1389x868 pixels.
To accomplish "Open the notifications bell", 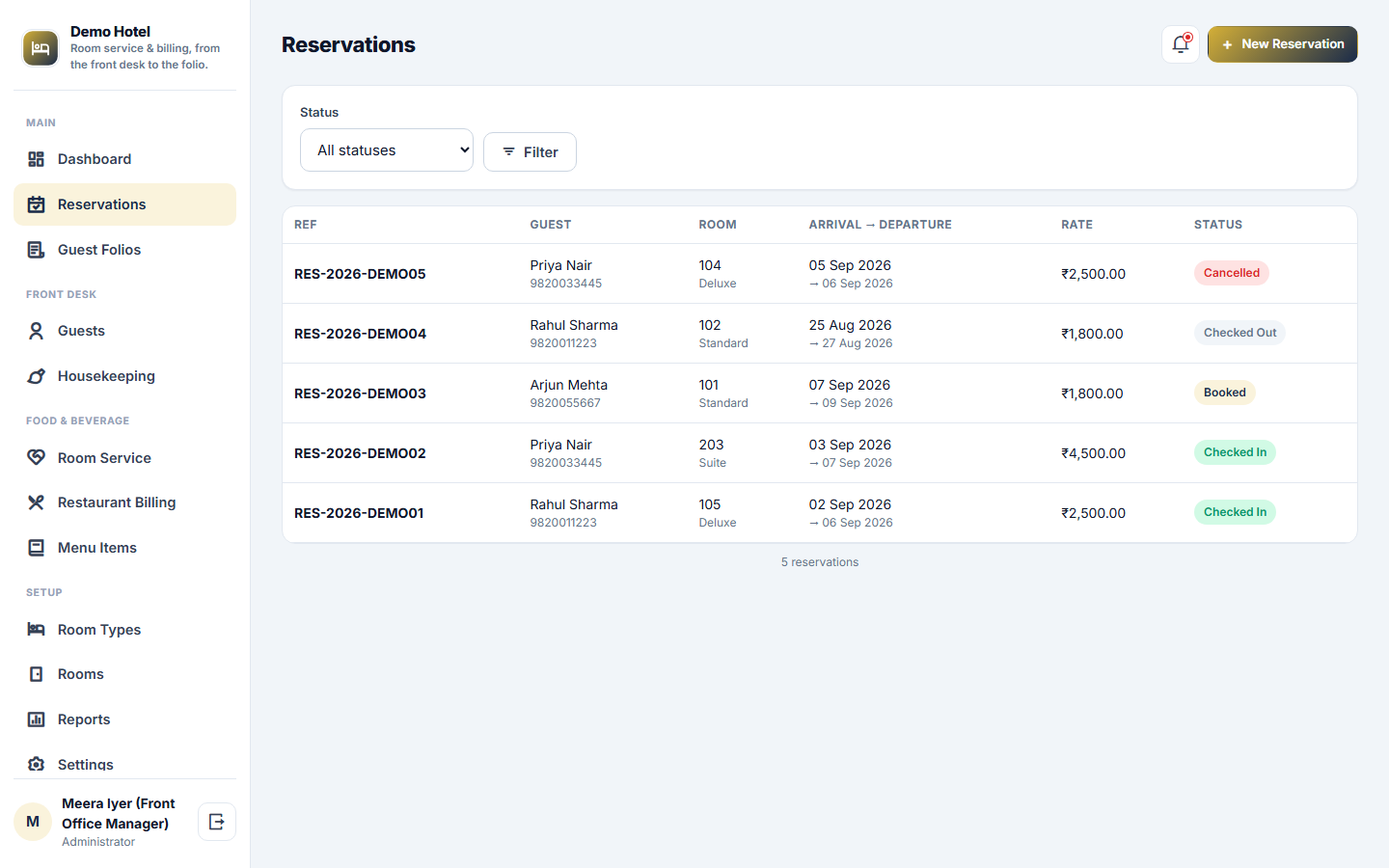I will click(1181, 44).
